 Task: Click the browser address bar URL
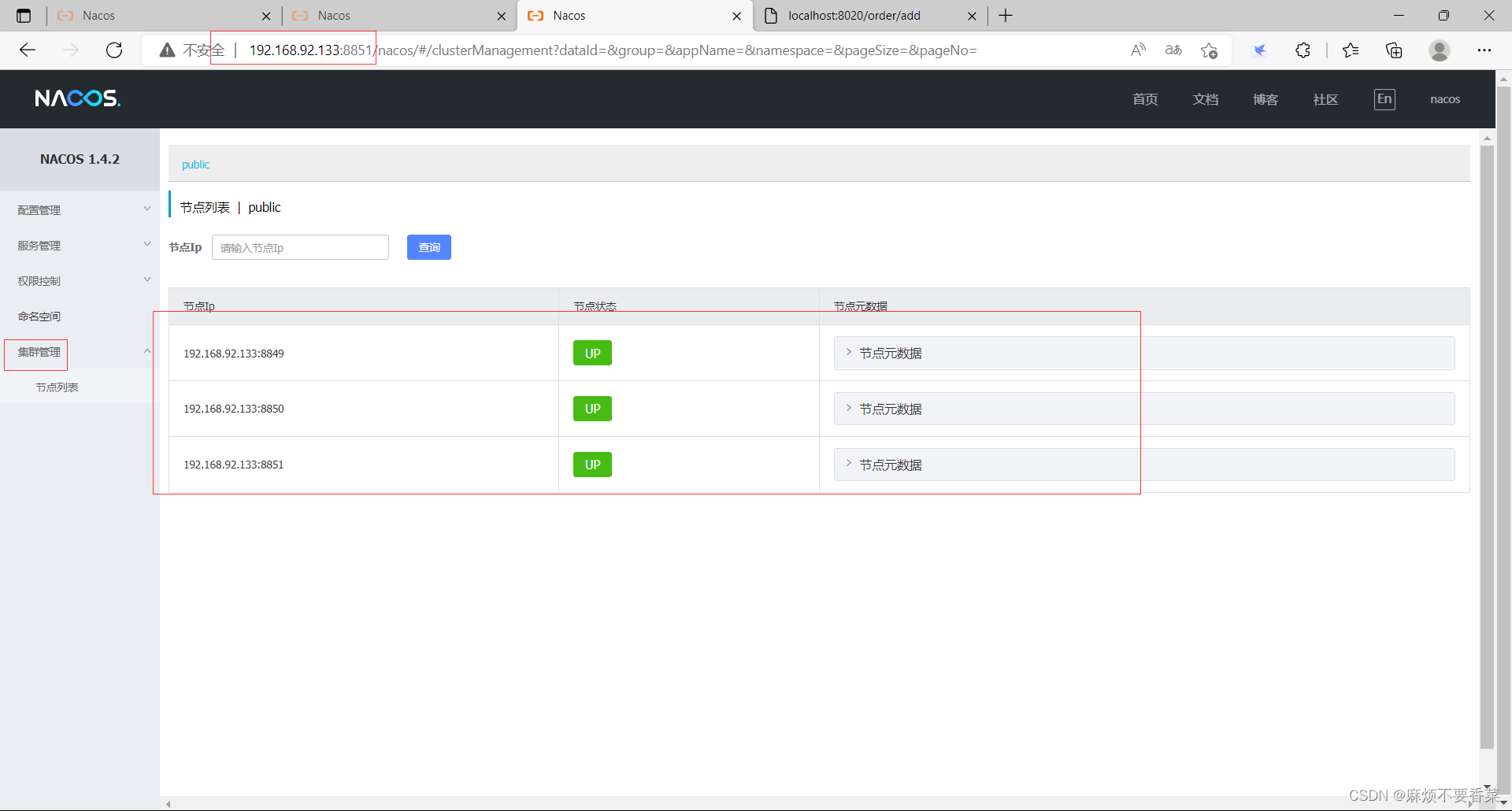click(613, 50)
